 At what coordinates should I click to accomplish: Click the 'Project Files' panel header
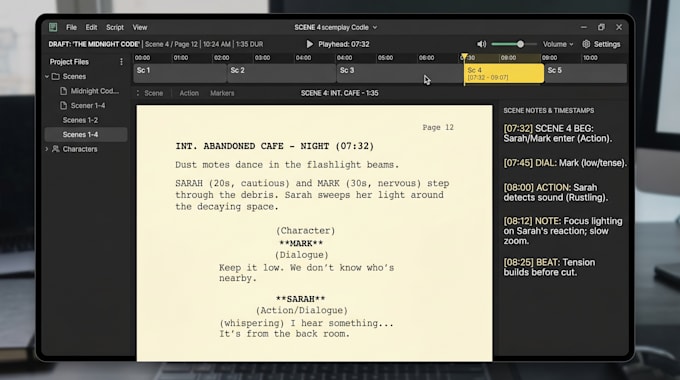point(69,62)
